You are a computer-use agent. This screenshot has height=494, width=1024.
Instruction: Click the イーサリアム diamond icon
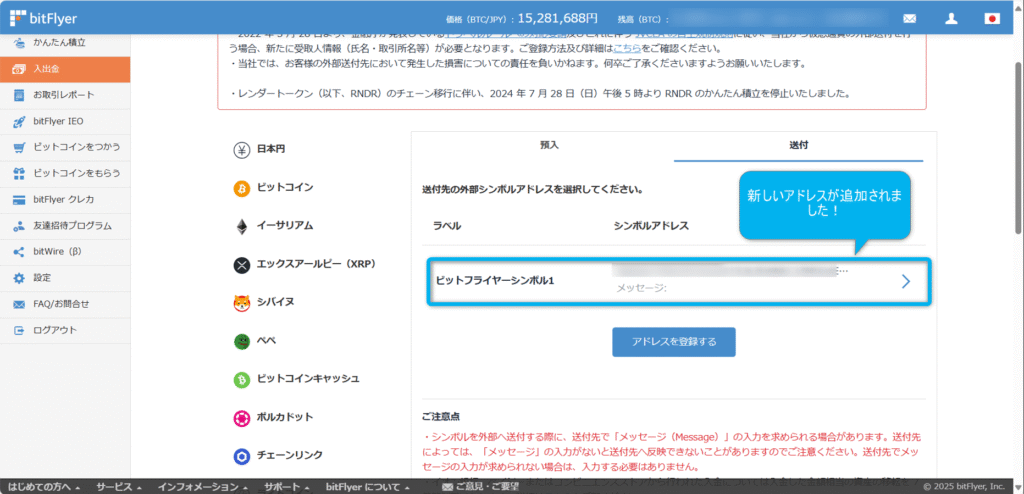click(x=242, y=227)
